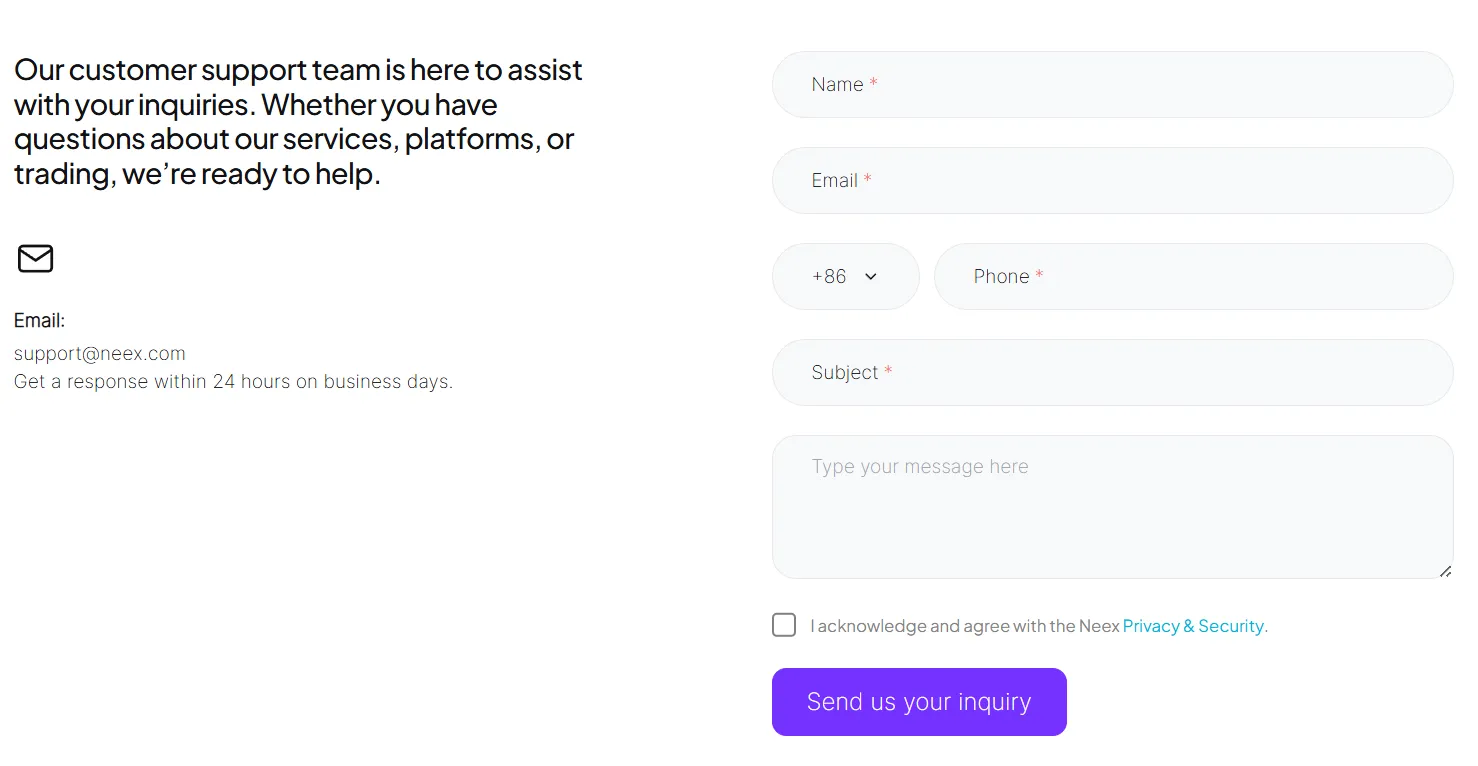Click the red asterisk after the Name label
The width and height of the screenshot is (1478, 766).
point(873,83)
